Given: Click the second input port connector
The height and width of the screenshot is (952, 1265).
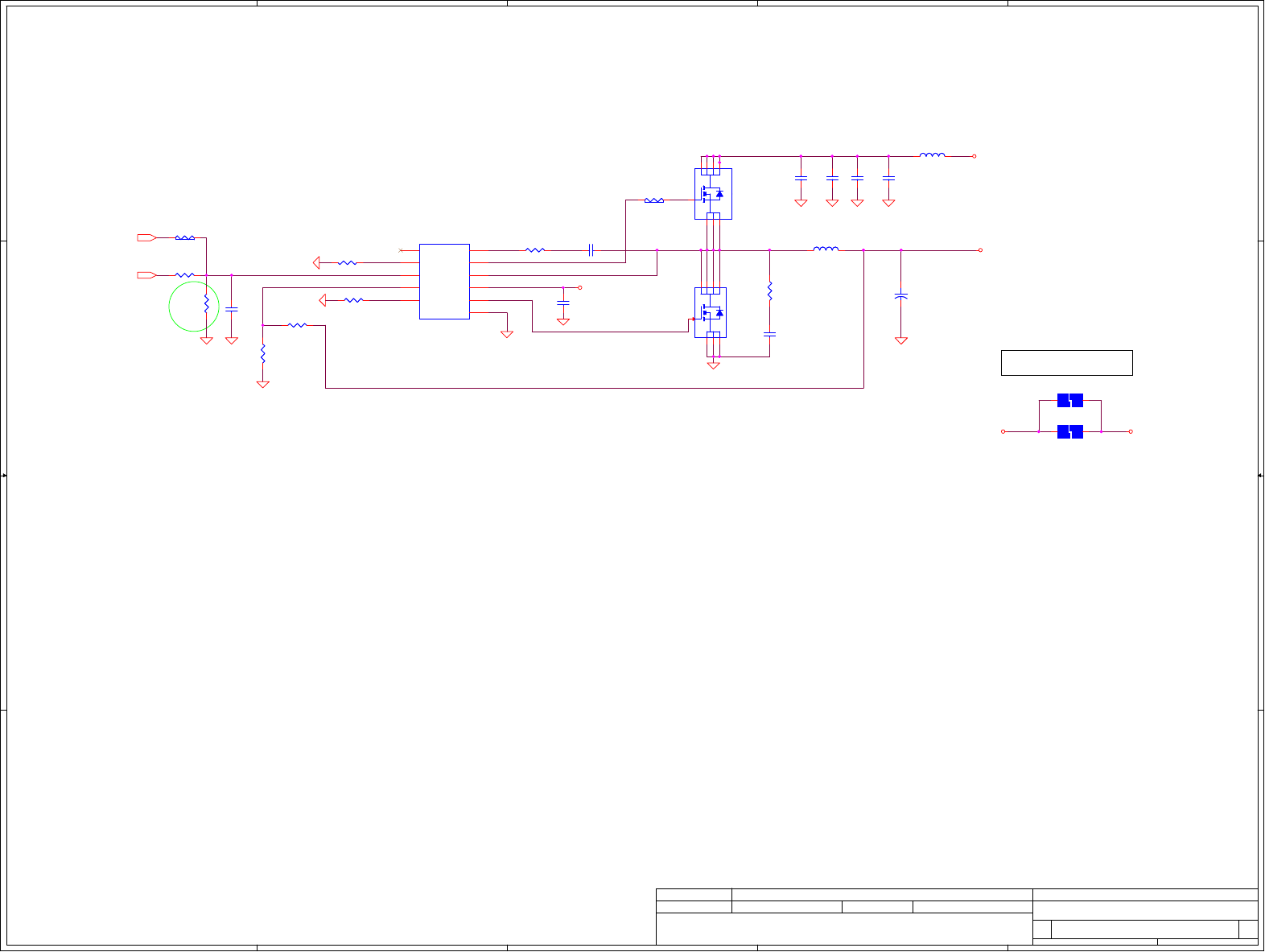Looking at the screenshot, I should (x=146, y=275).
